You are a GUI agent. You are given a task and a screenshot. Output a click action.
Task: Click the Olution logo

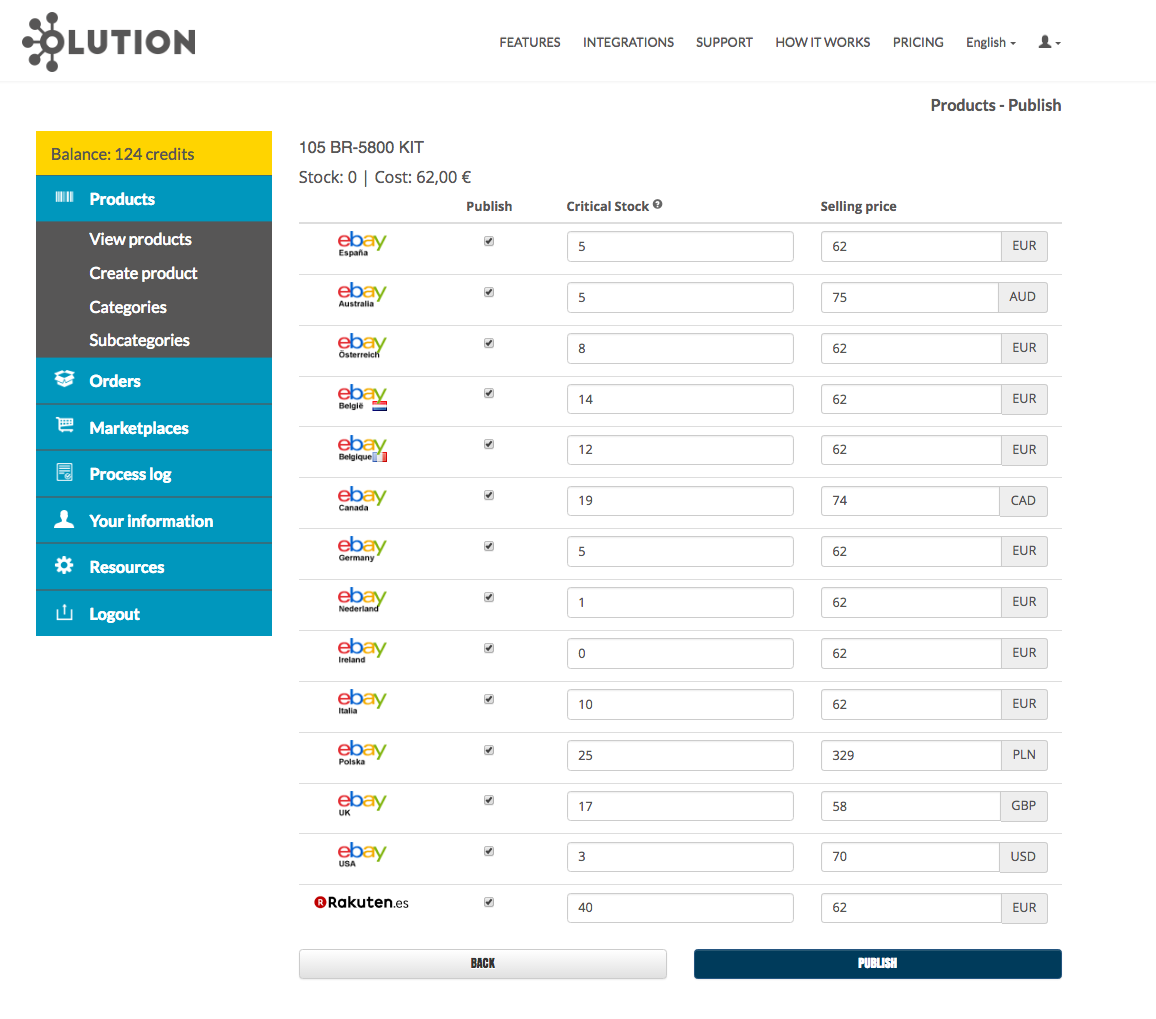109,42
